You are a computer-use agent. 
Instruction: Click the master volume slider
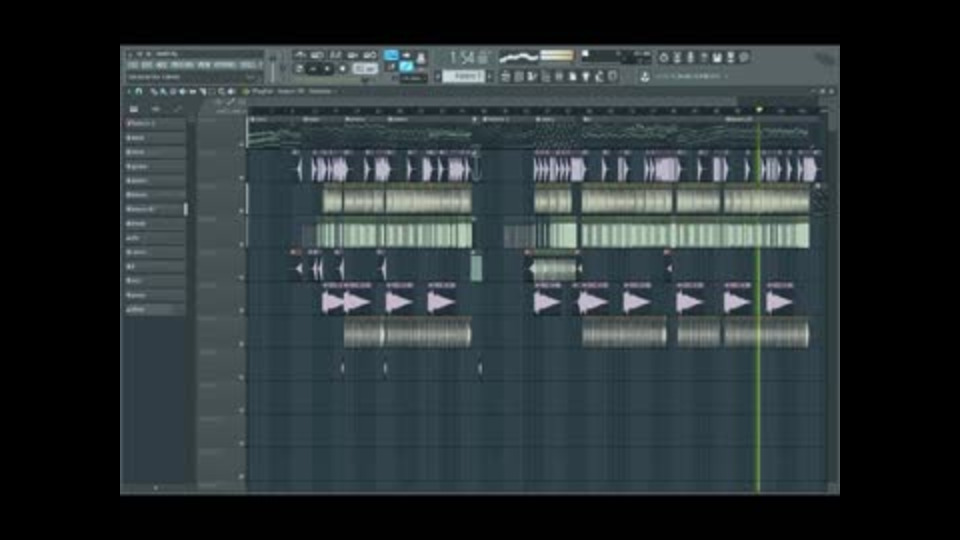(x=271, y=68)
